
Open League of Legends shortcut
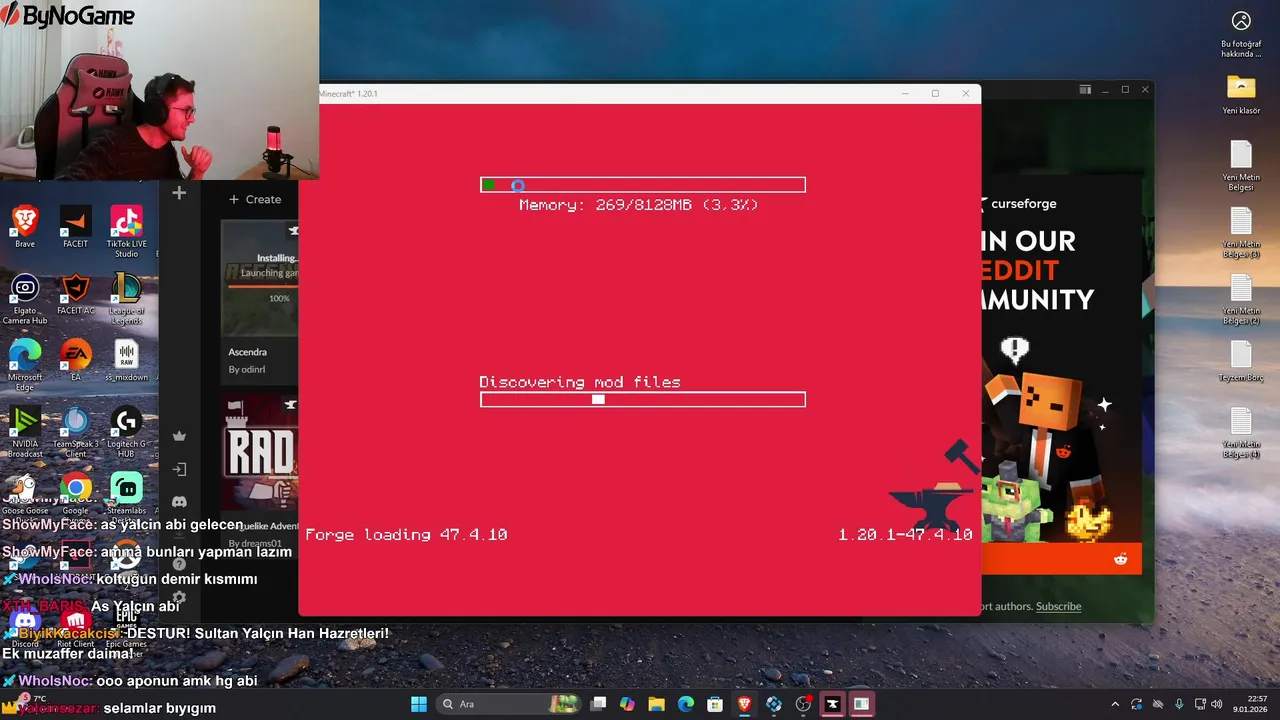coord(126,300)
